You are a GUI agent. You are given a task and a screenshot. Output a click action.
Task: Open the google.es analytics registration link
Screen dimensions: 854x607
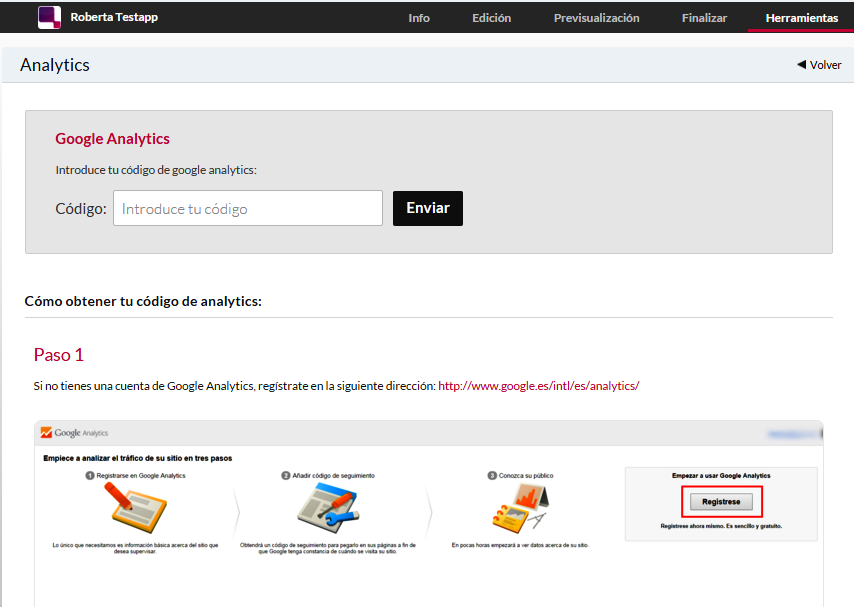(x=539, y=386)
